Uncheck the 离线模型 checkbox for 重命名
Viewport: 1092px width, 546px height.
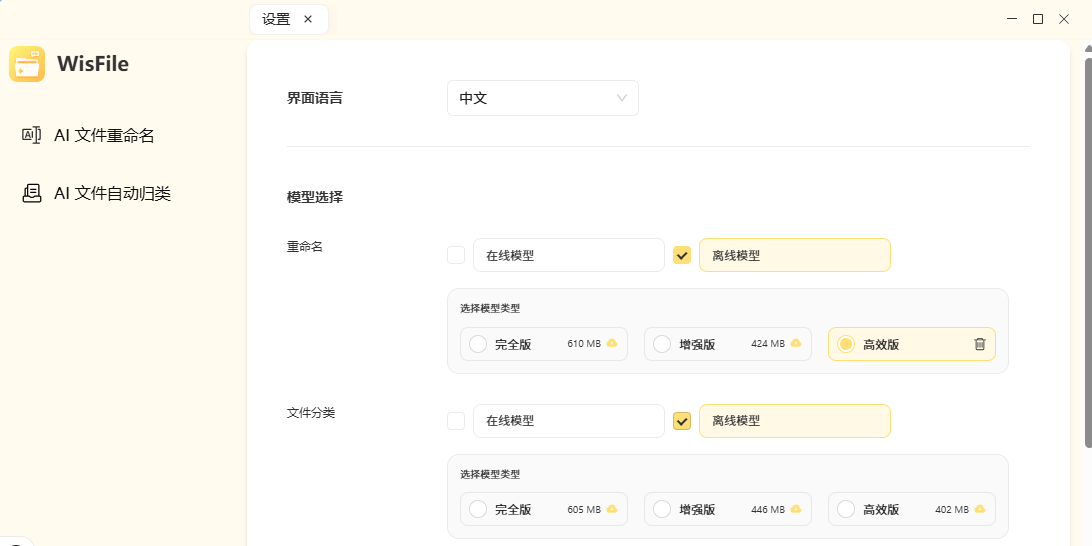pos(682,255)
